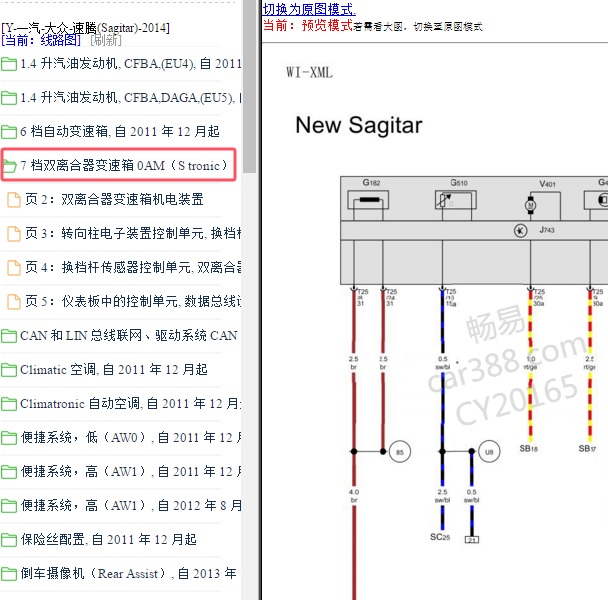
Task: Click folder icon for 保险丝配置
Action: coord(9,540)
